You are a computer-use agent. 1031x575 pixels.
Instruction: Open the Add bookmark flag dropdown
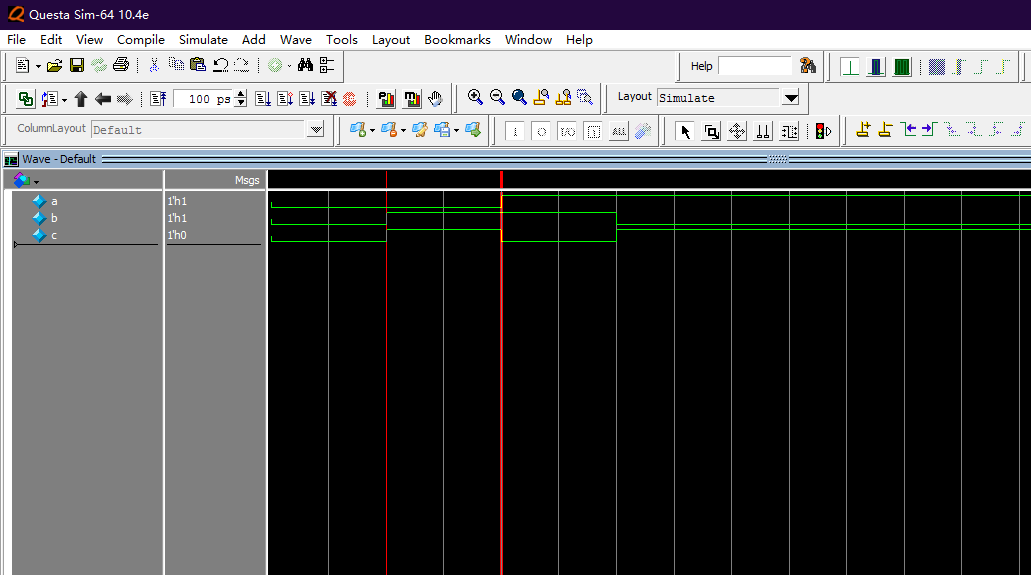pyautogui.click(x=372, y=130)
